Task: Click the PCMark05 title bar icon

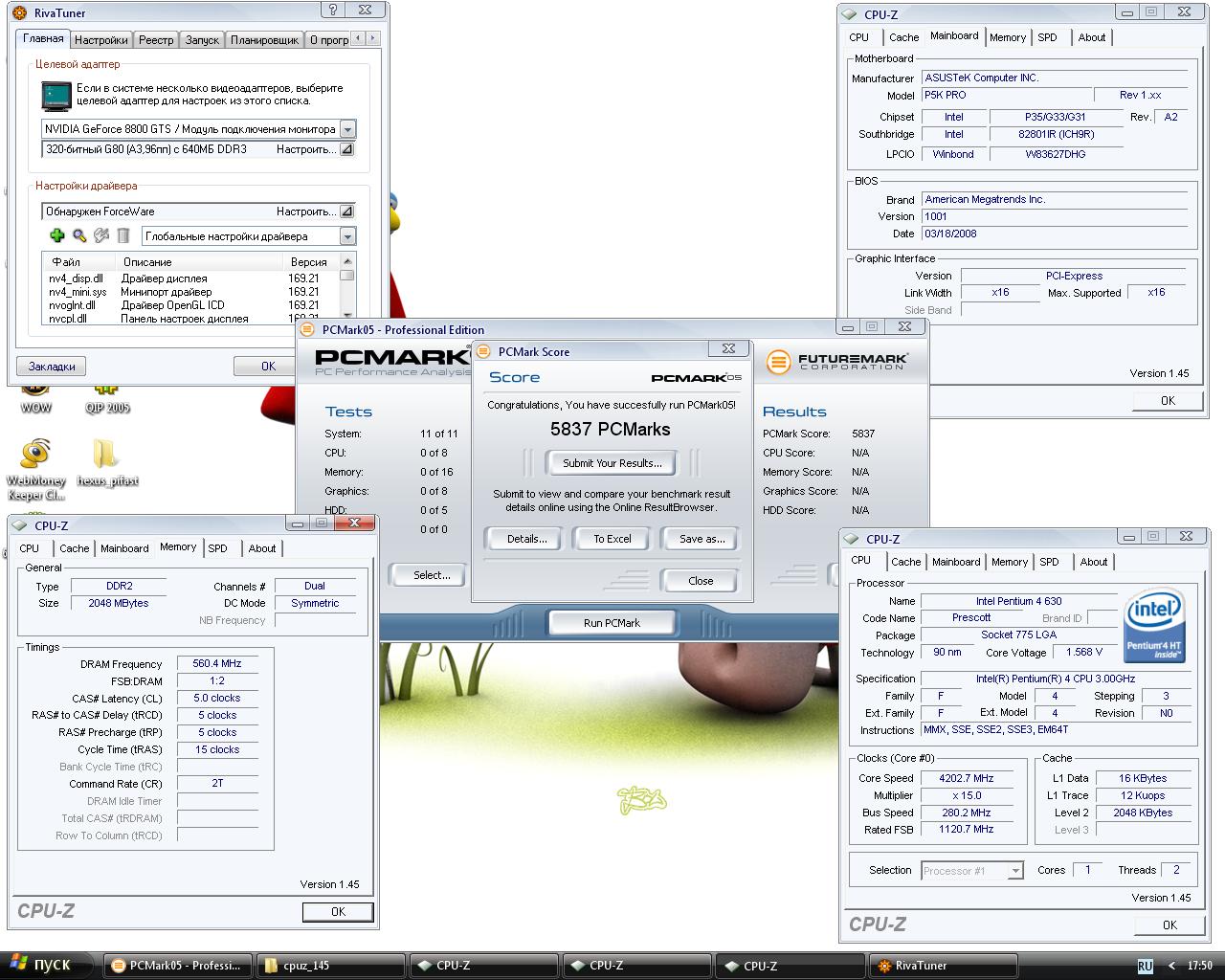Action: point(307,329)
